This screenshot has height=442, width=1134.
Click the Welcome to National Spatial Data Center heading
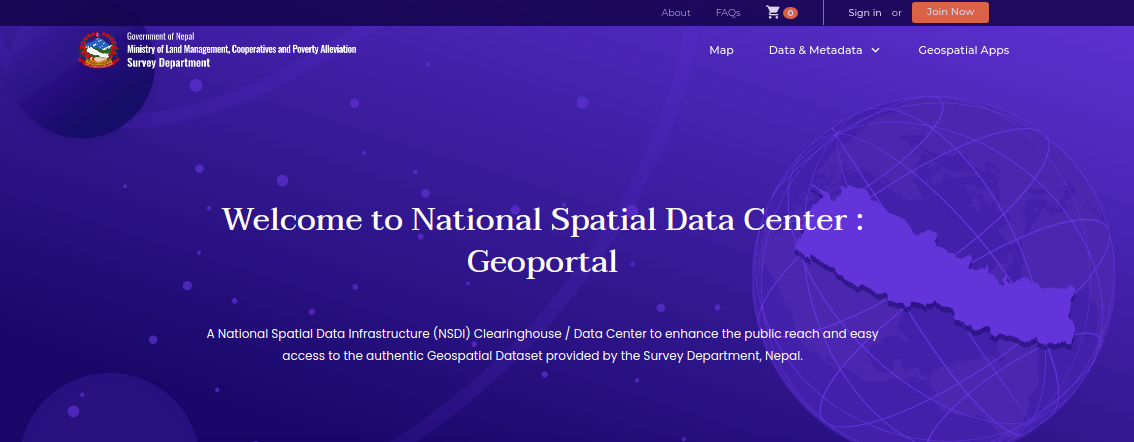point(542,239)
